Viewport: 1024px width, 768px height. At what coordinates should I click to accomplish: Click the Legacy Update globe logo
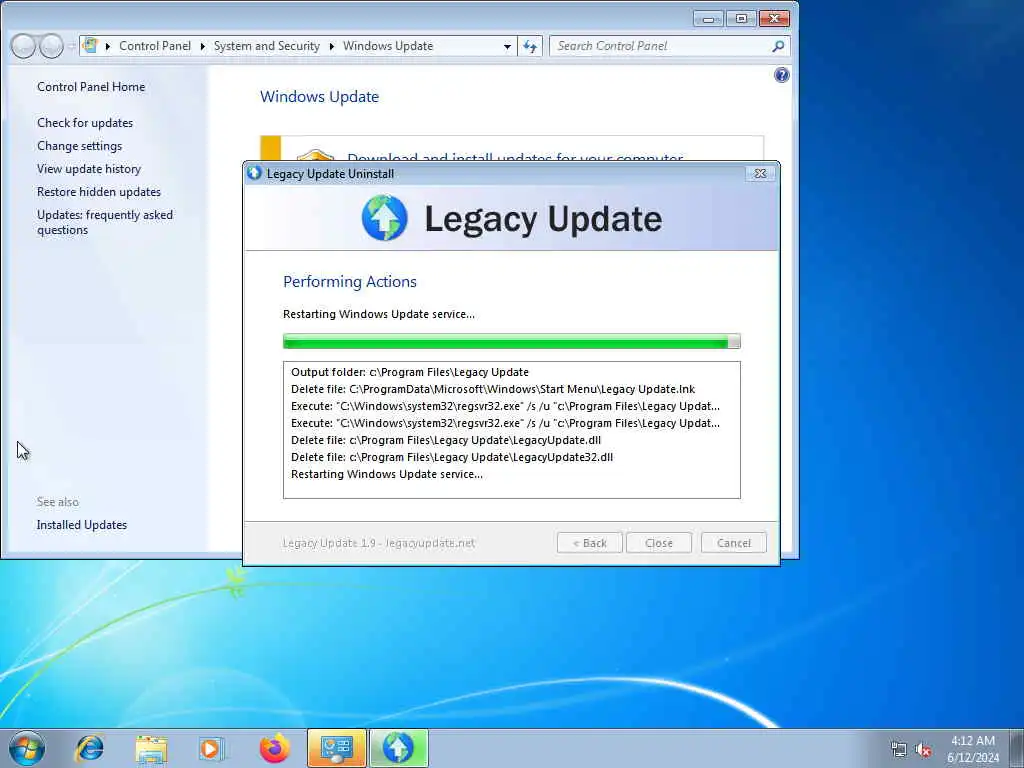(385, 218)
